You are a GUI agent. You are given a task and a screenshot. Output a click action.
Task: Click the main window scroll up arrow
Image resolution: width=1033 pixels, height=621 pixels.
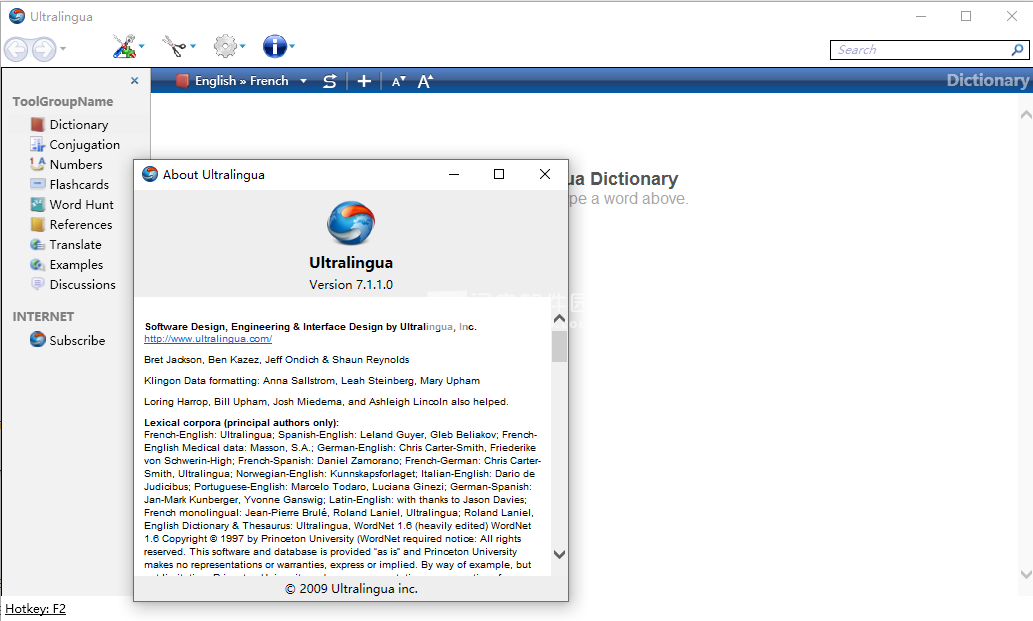1026,115
